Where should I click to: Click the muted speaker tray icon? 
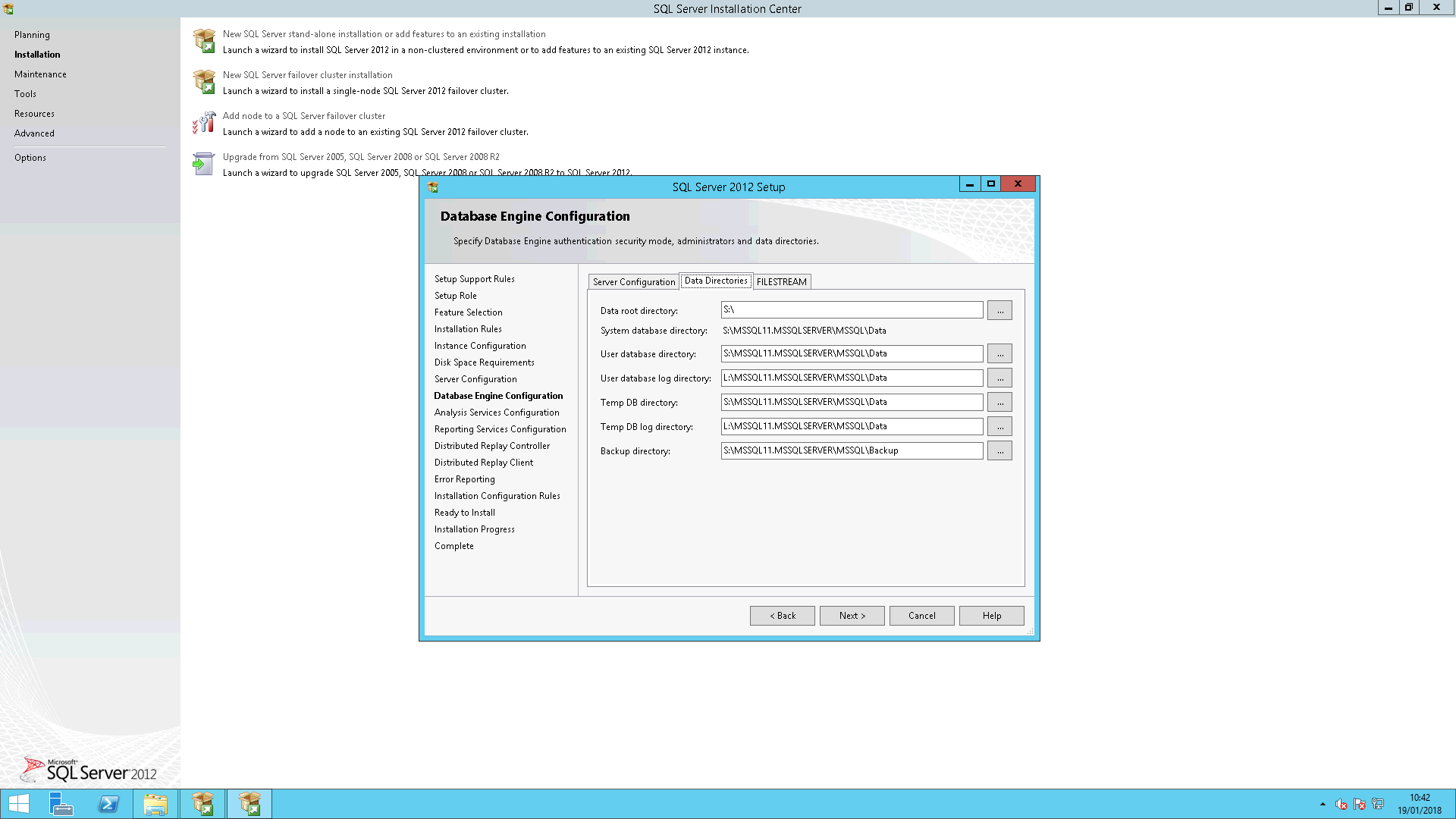point(1341,804)
